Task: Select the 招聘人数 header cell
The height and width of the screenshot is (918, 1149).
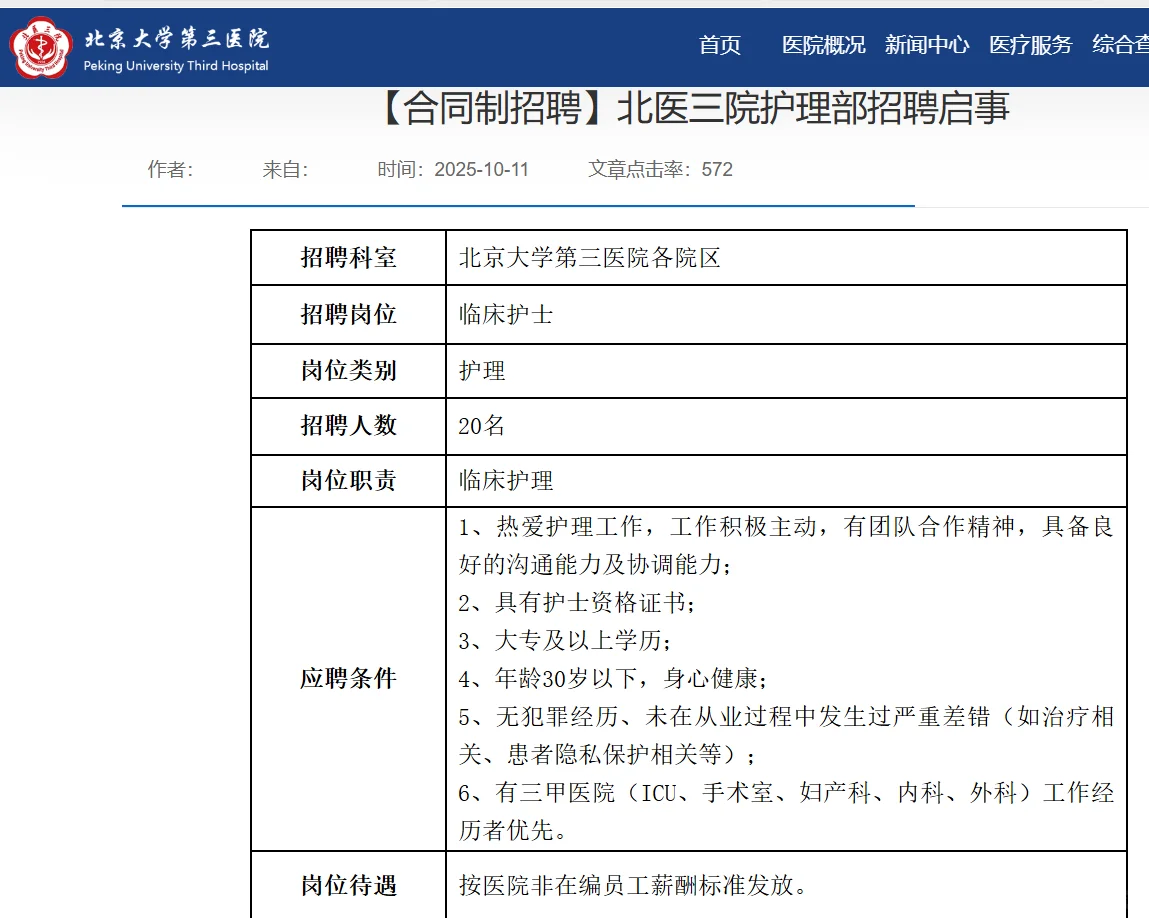Action: tap(348, 426)
